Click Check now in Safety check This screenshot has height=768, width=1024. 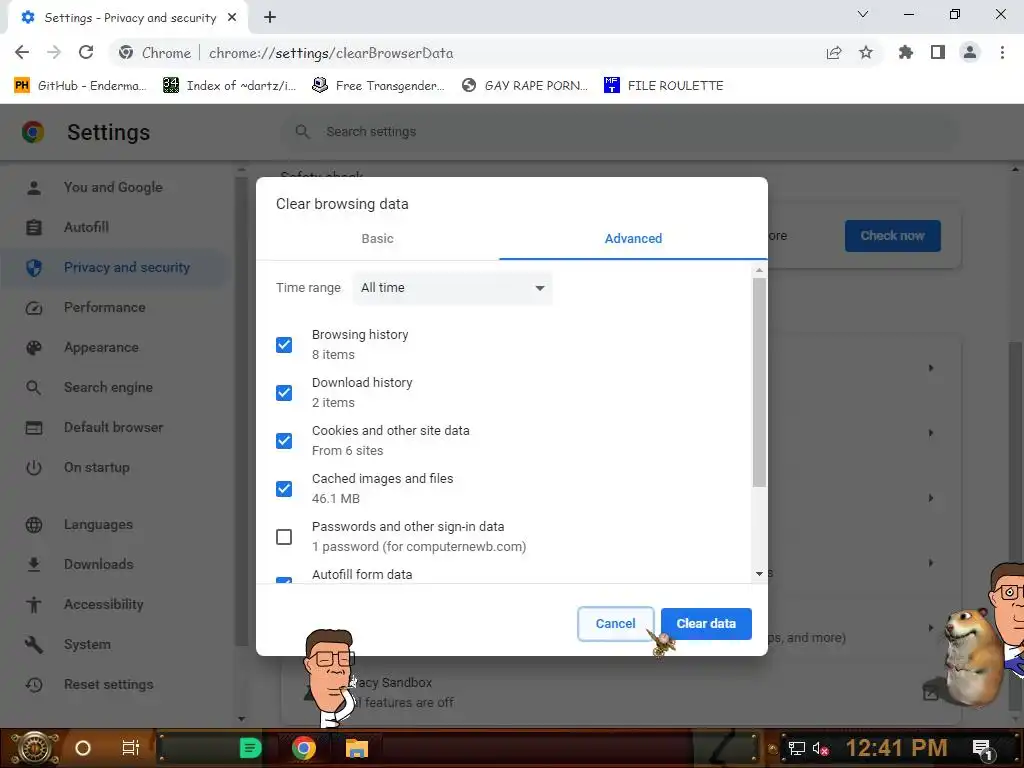(892, 236)
